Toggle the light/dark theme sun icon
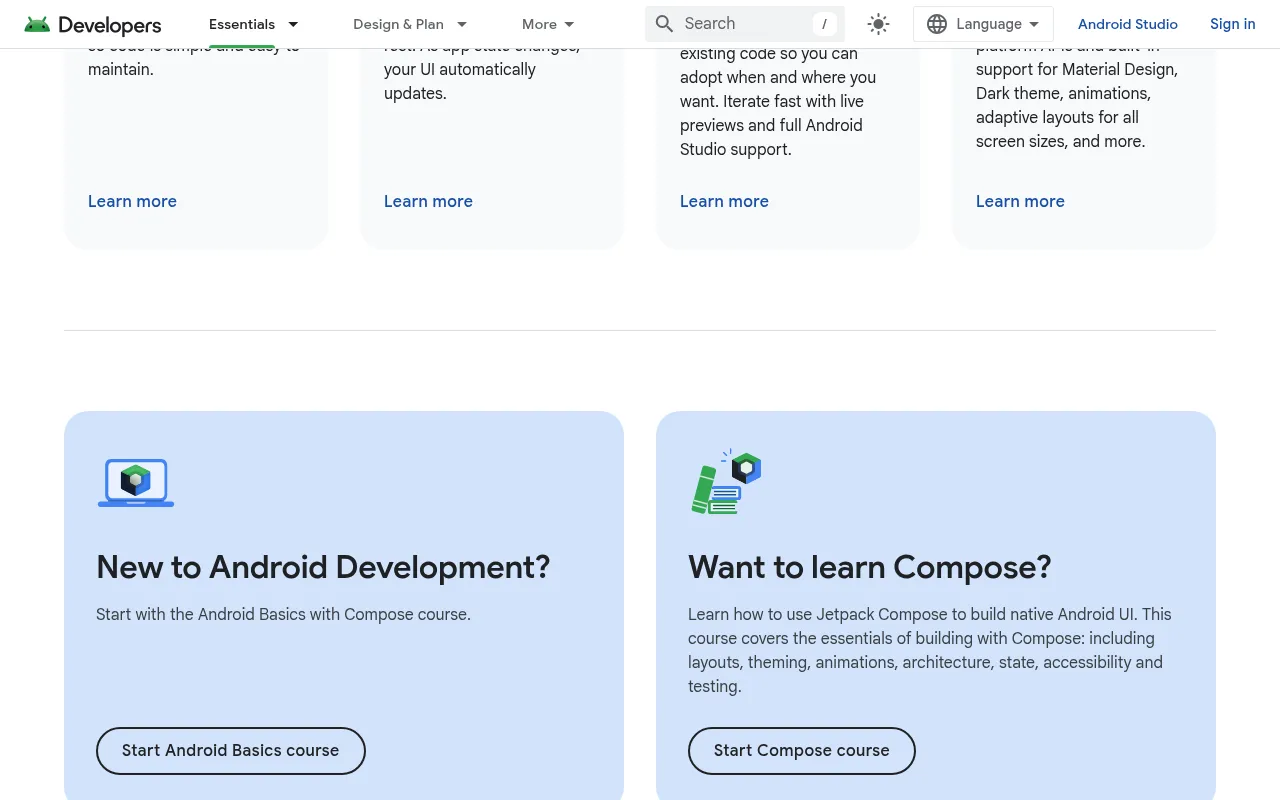The width and height of the screenshot is (1280, 800). pyautogui.click(x=878, y=24)
